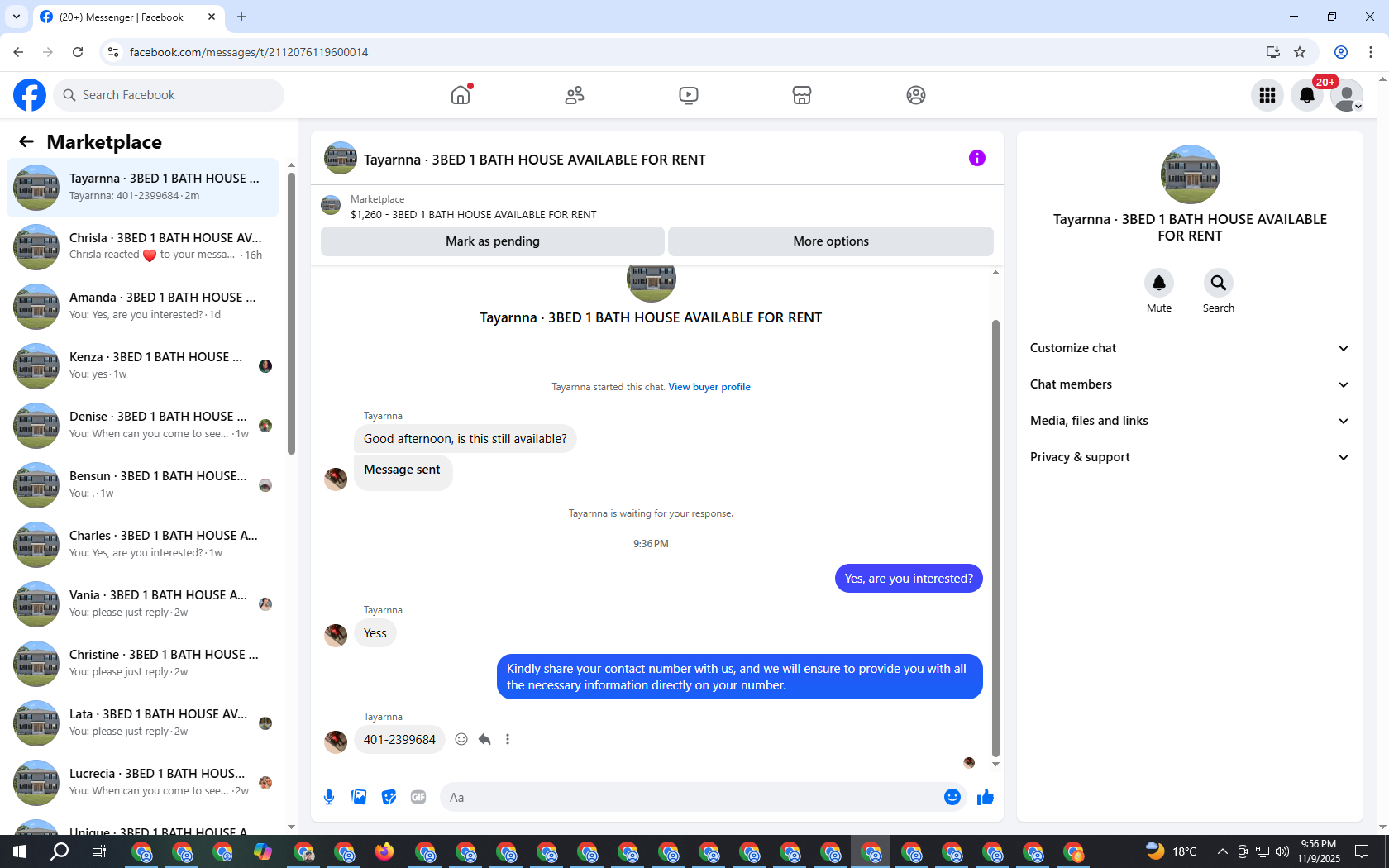Click the Search Facebook field

pyautogui.click(x=169, y=95)
